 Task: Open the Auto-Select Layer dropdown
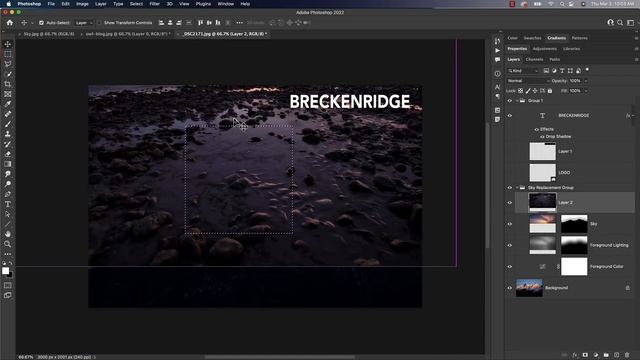(x=84, y=23)
